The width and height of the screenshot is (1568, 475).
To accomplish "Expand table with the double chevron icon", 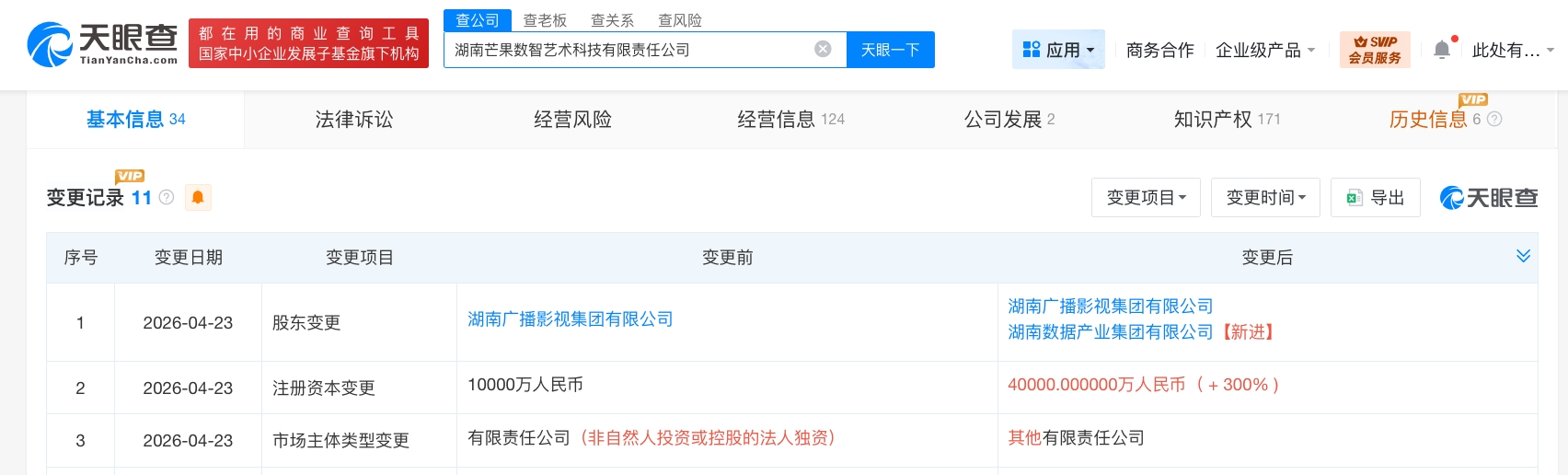I will click(x=1523, y=256).
